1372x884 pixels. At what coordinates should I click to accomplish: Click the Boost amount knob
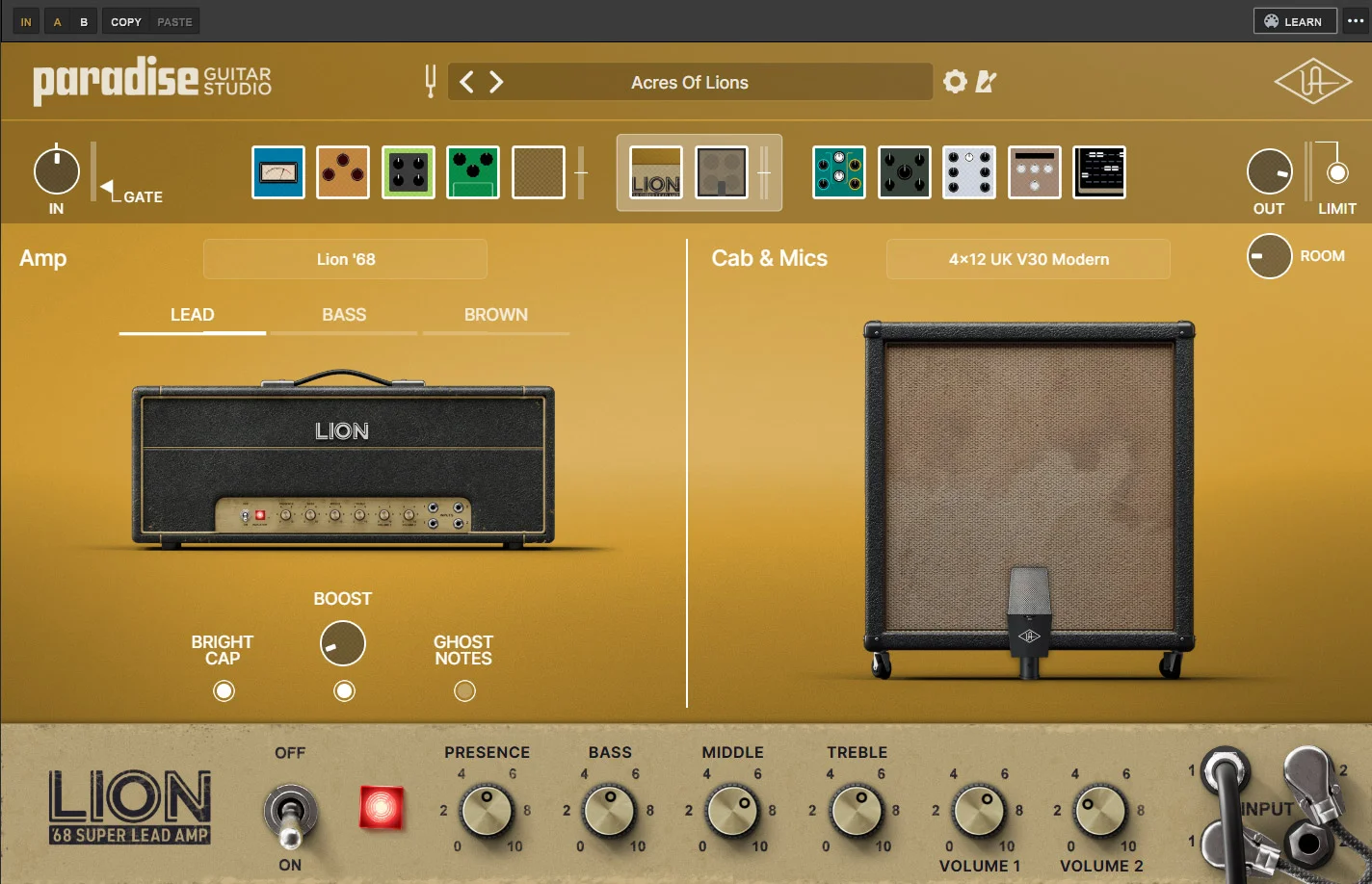(x=343, y=643)
